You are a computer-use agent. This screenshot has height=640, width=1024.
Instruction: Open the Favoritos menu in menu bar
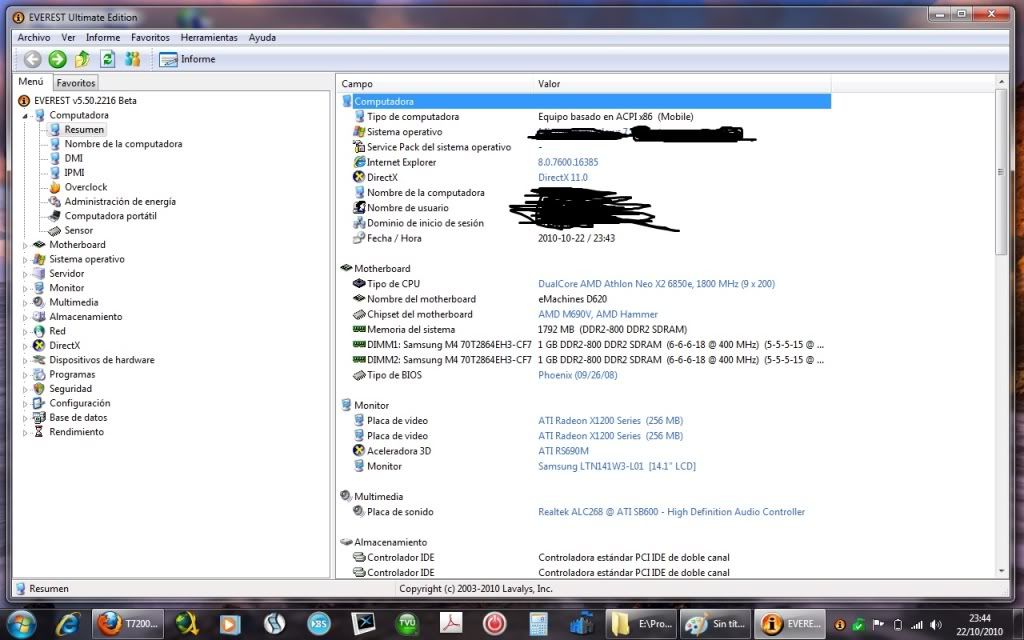[150, 37]
